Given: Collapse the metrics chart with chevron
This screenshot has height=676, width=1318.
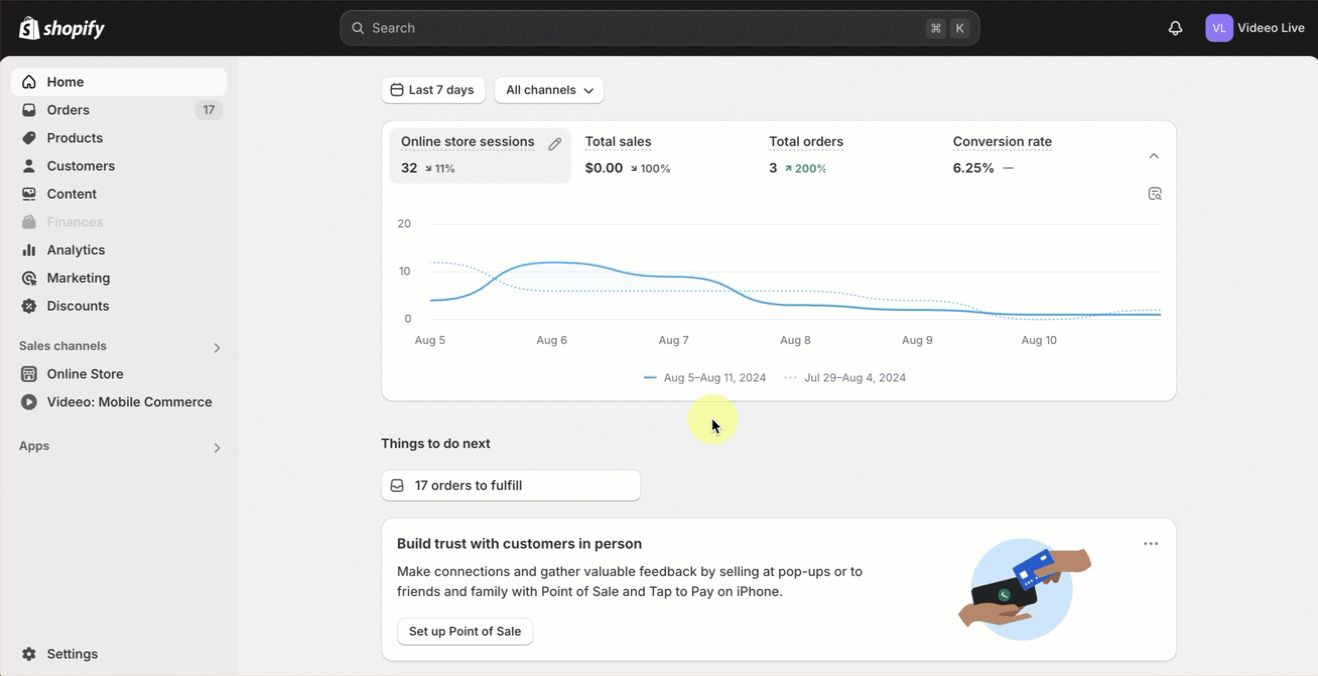Looking at the screenshot, I should [x=1153, y=156].
